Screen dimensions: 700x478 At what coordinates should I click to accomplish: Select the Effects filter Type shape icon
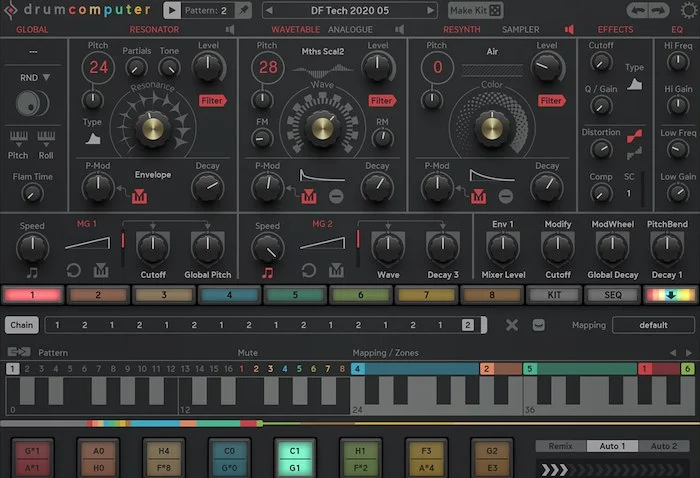point(634,84)
